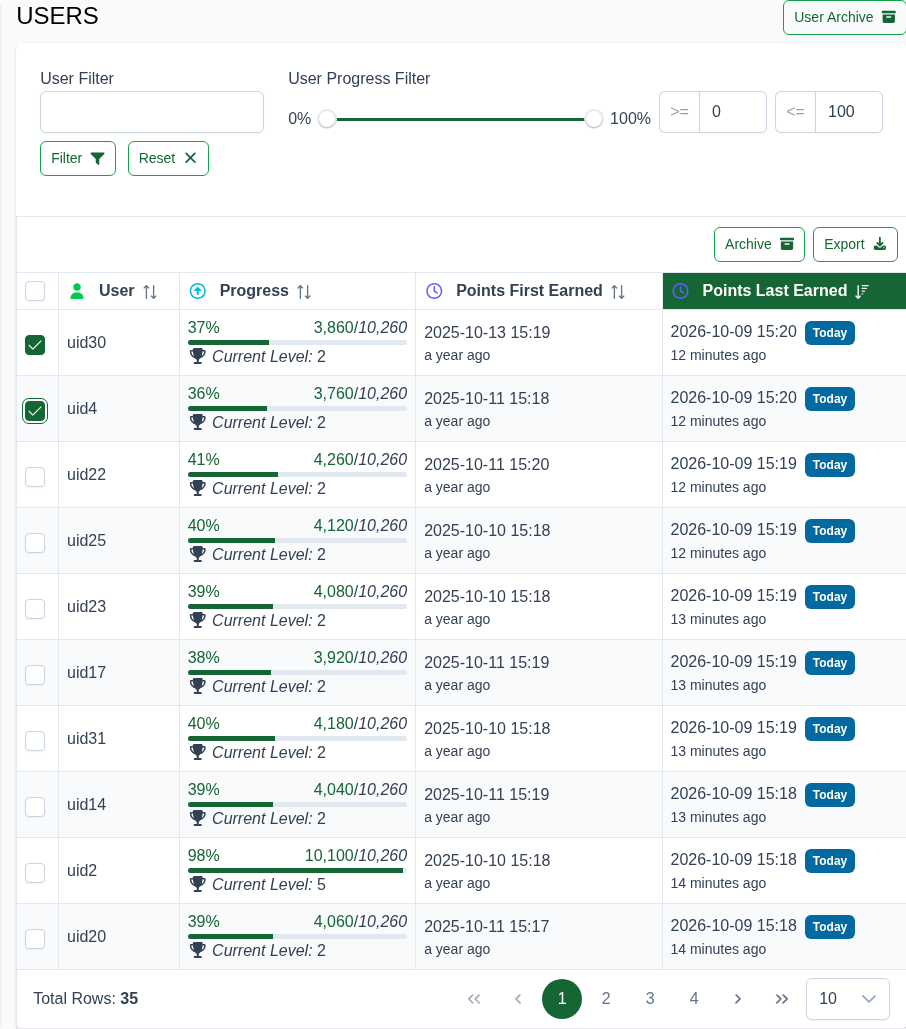Click the User Filter text input
Screen dimensions: 906x1029
click(x=152, y=112)
